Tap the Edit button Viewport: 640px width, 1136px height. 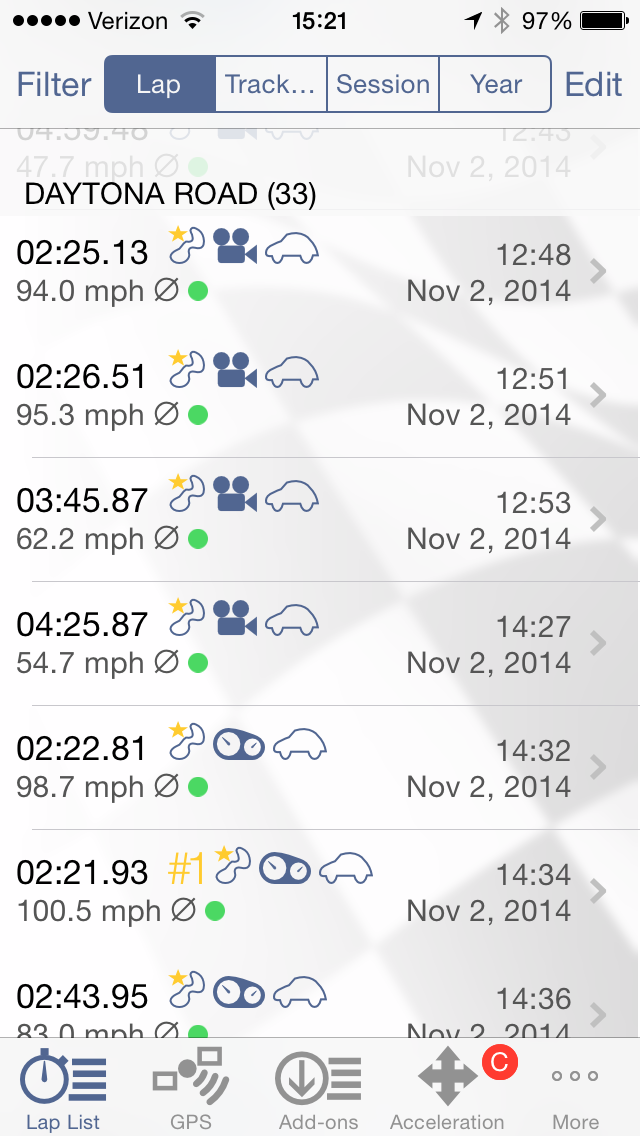(x=593, y=85)
